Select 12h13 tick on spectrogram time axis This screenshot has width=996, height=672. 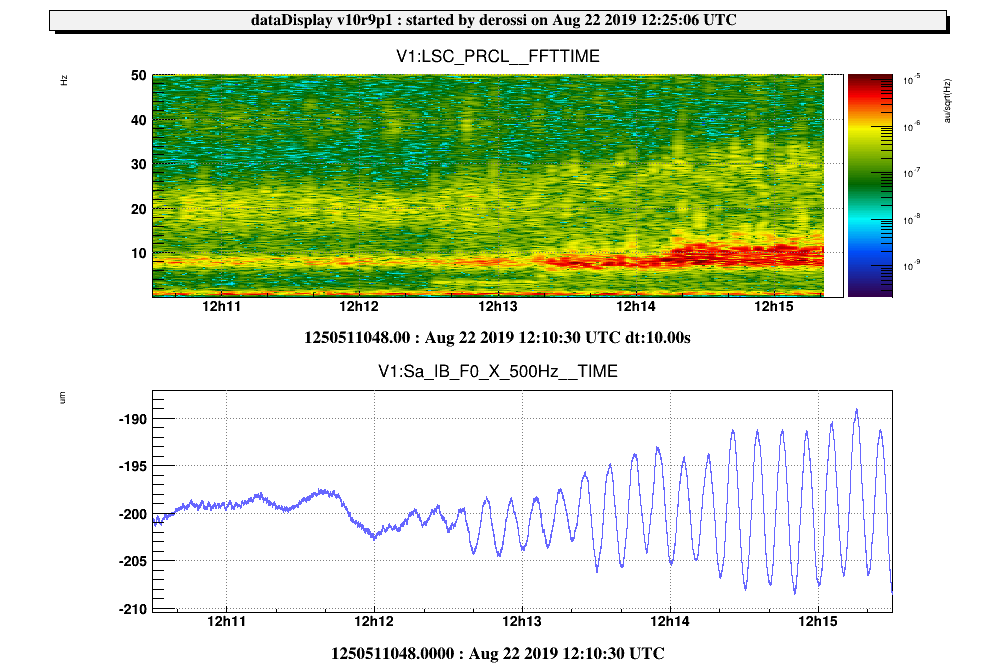[x=497, y=306]
